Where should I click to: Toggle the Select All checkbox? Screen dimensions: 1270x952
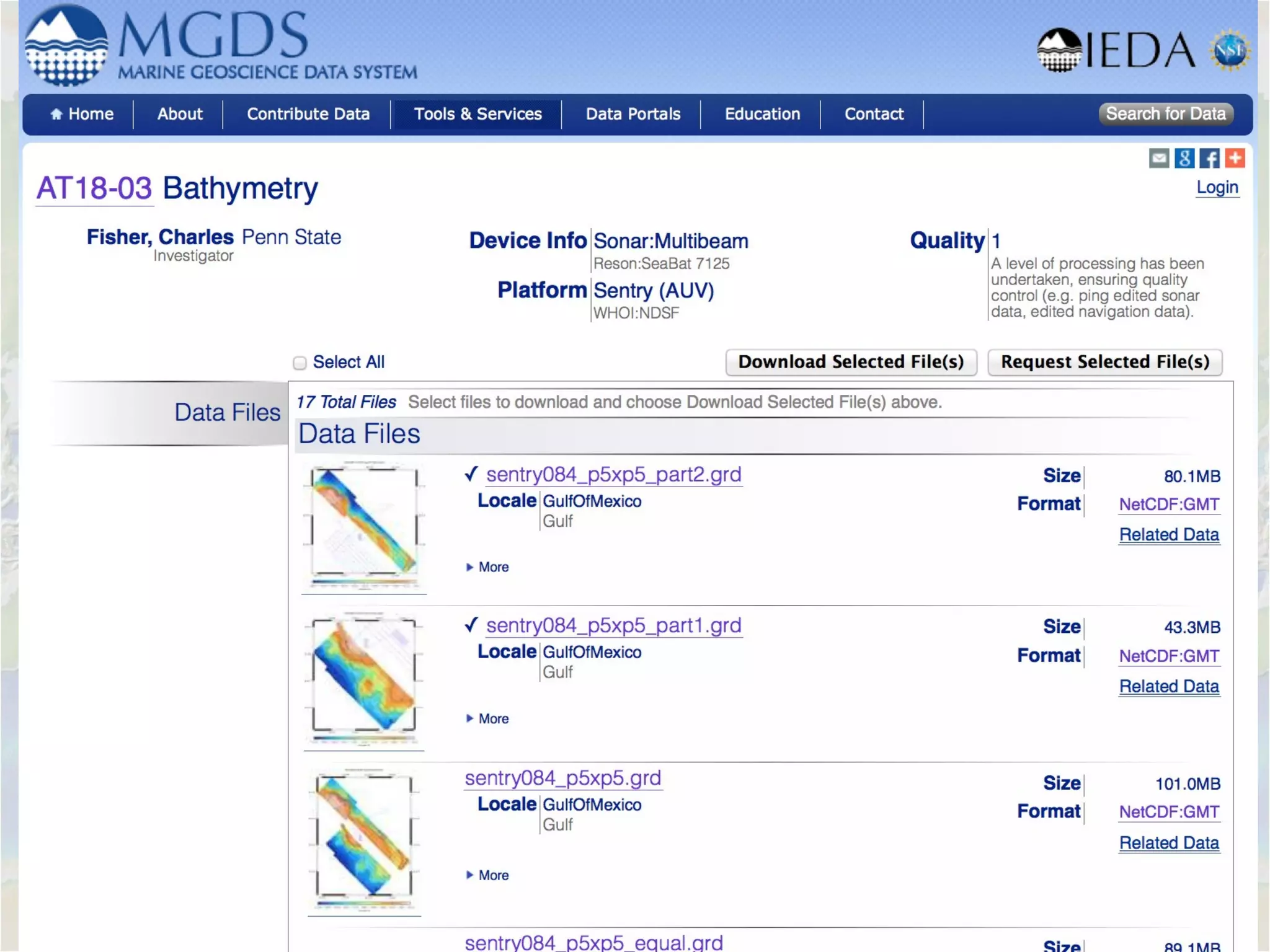[x=300, y=363]
